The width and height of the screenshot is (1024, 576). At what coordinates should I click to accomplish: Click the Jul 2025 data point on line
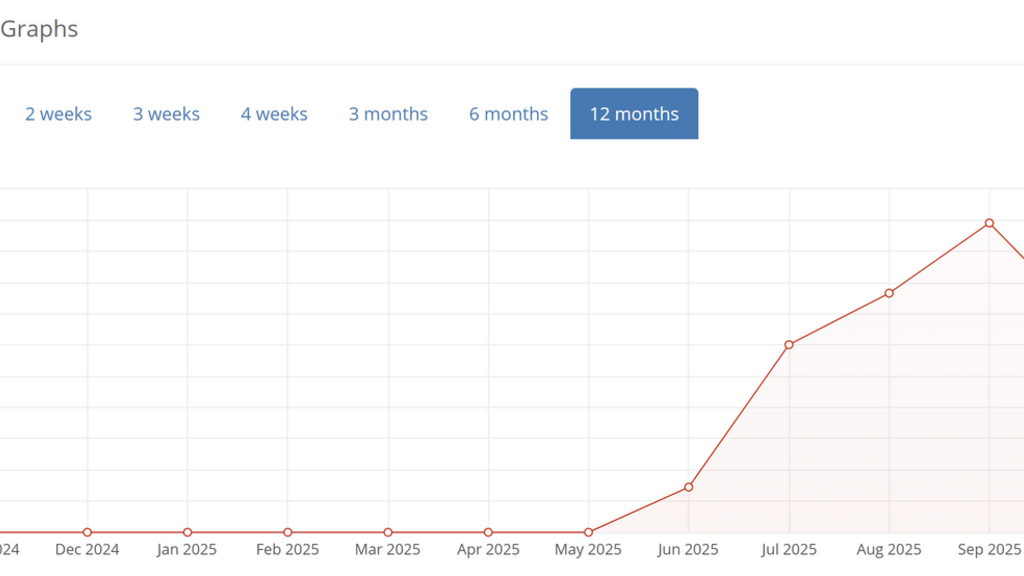[x=789, y=345]
